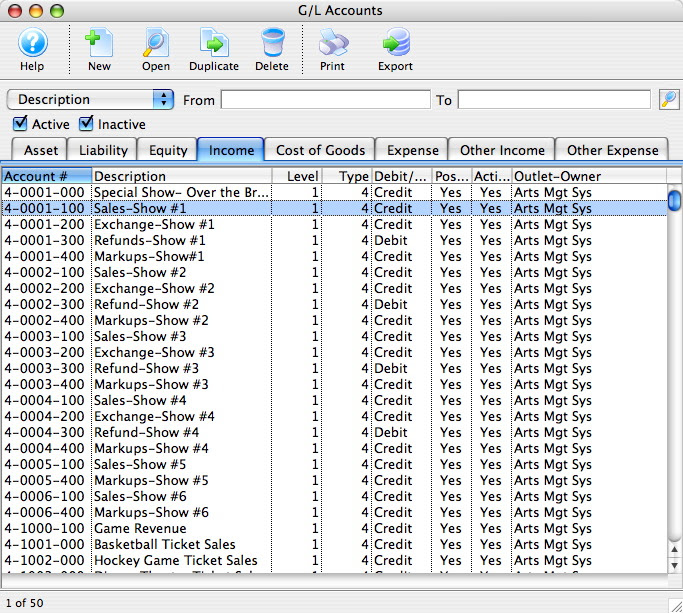
Task: Select the Refund-Show #2 row
Action: point(334,304)
